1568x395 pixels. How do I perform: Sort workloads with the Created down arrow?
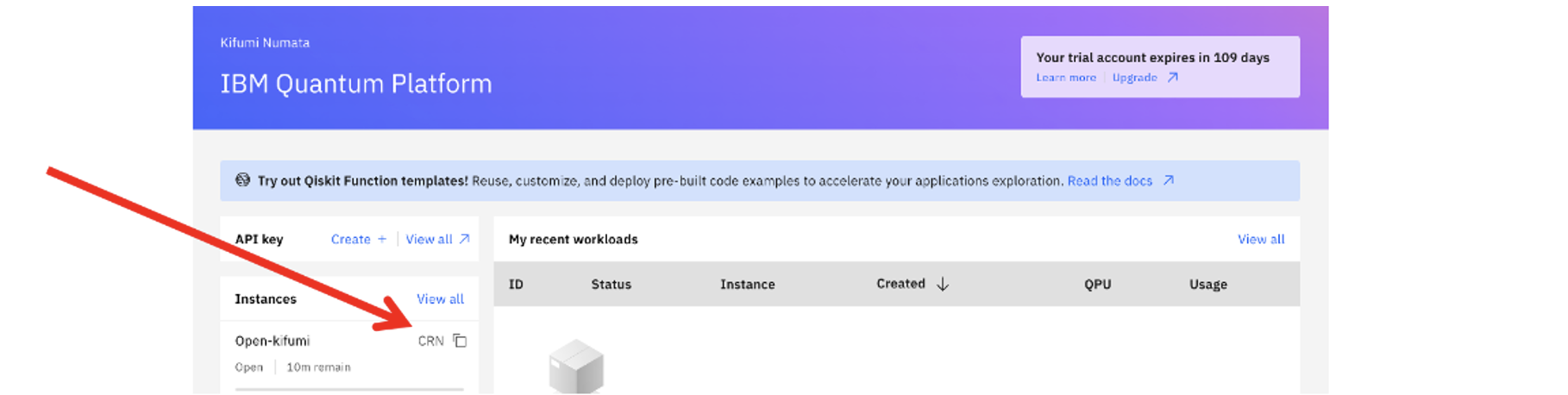click(943, 284)
